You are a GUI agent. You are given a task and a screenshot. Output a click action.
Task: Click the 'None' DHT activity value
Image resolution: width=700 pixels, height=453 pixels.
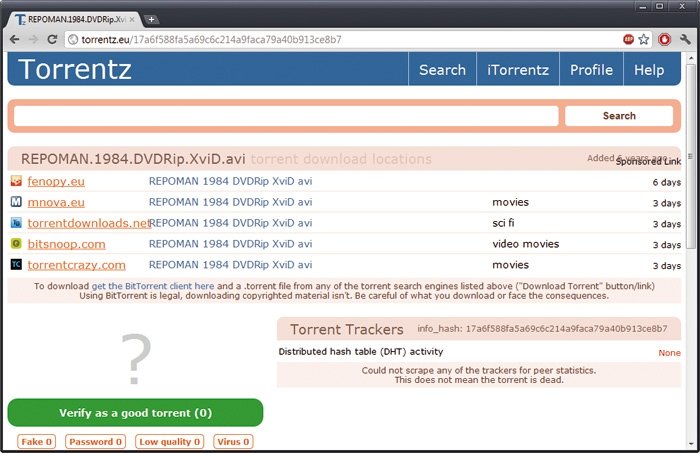click(669, 353)
